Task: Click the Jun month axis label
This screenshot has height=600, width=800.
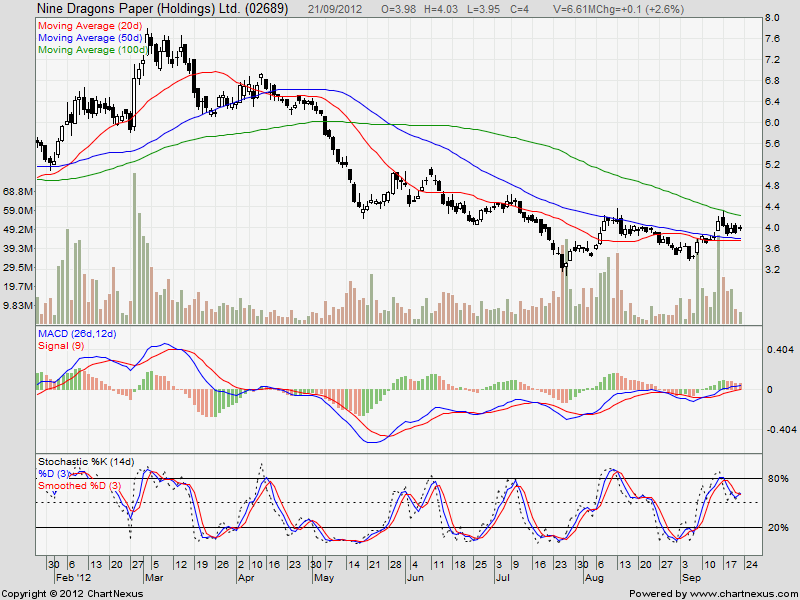Action: (x=415, y=578)
